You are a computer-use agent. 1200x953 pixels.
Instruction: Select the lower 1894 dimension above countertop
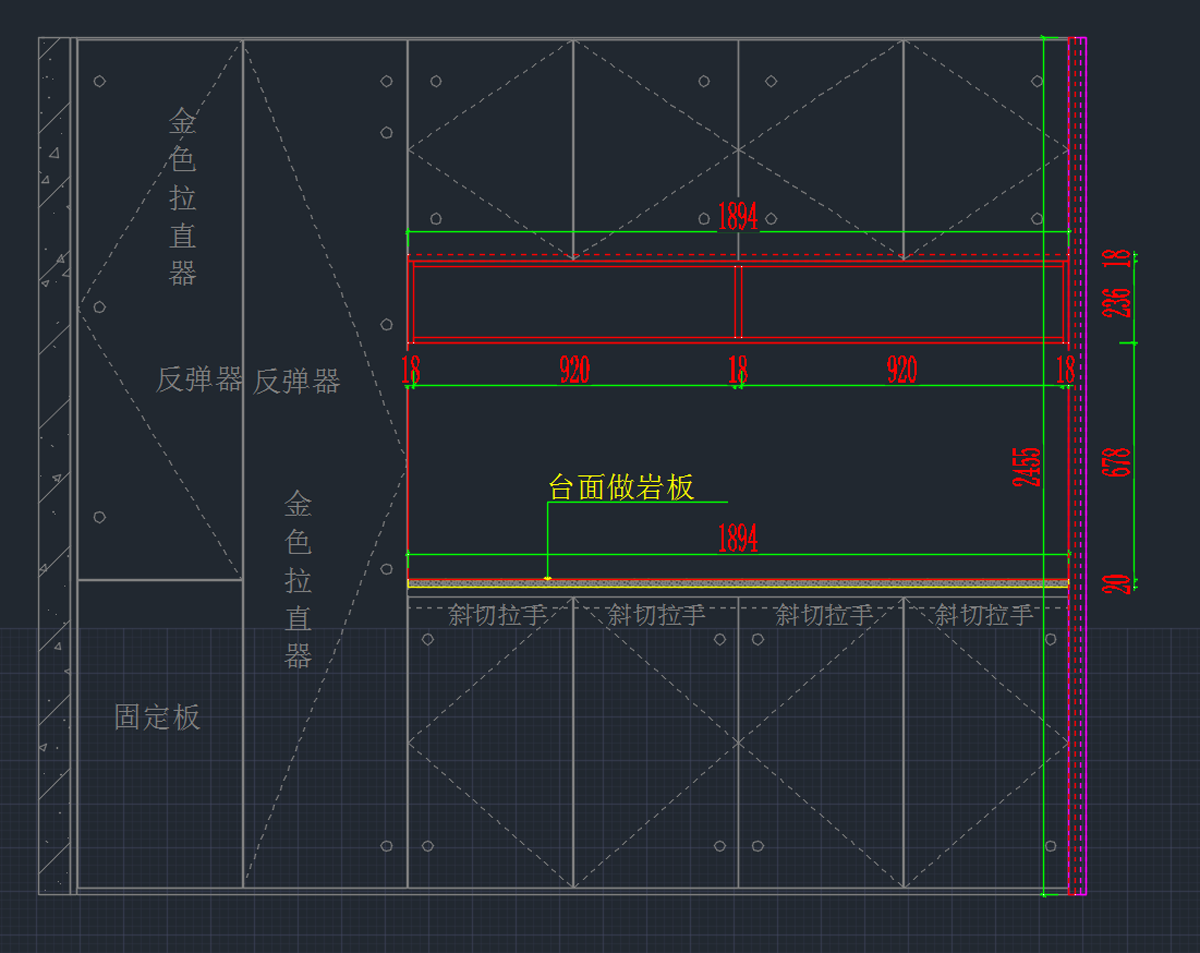tap(738, 539)
